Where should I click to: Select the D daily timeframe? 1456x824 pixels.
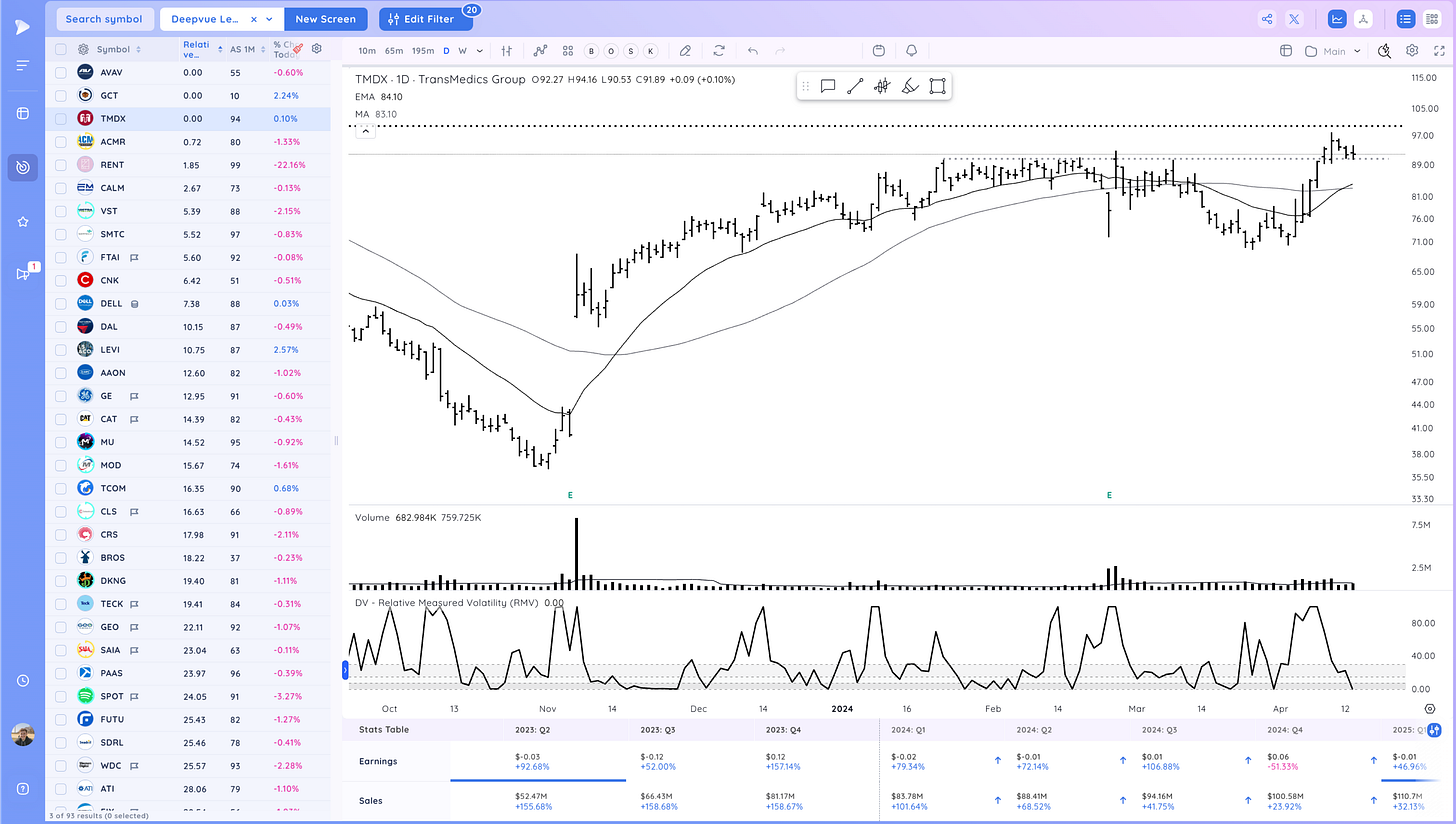point(446,51)
